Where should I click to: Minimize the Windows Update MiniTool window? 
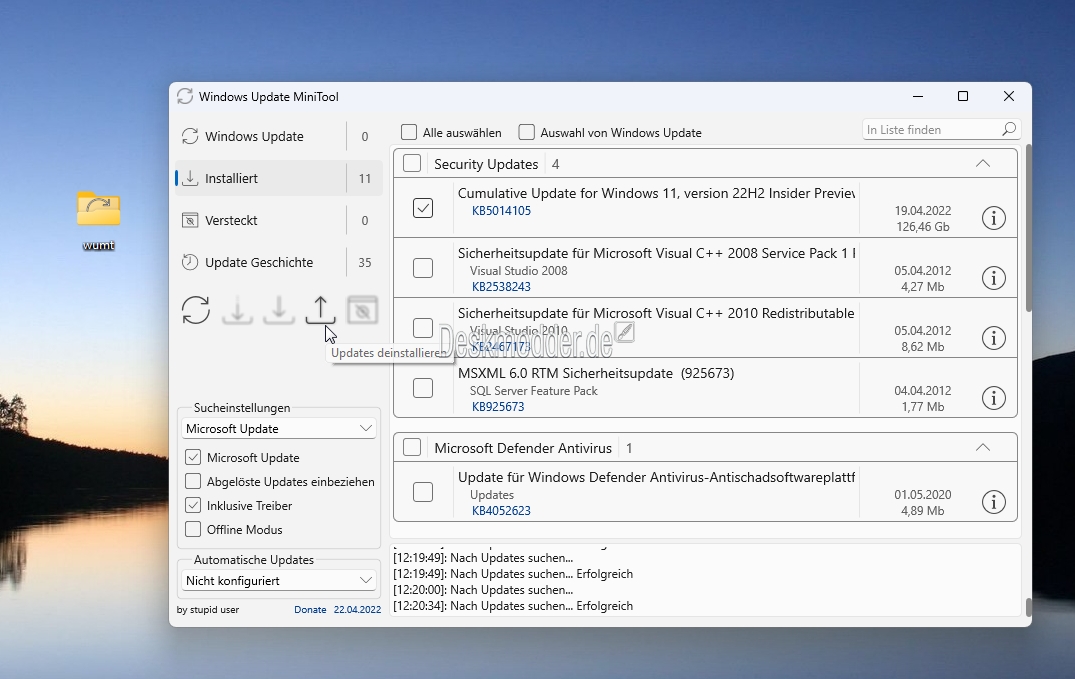[918, 96]
